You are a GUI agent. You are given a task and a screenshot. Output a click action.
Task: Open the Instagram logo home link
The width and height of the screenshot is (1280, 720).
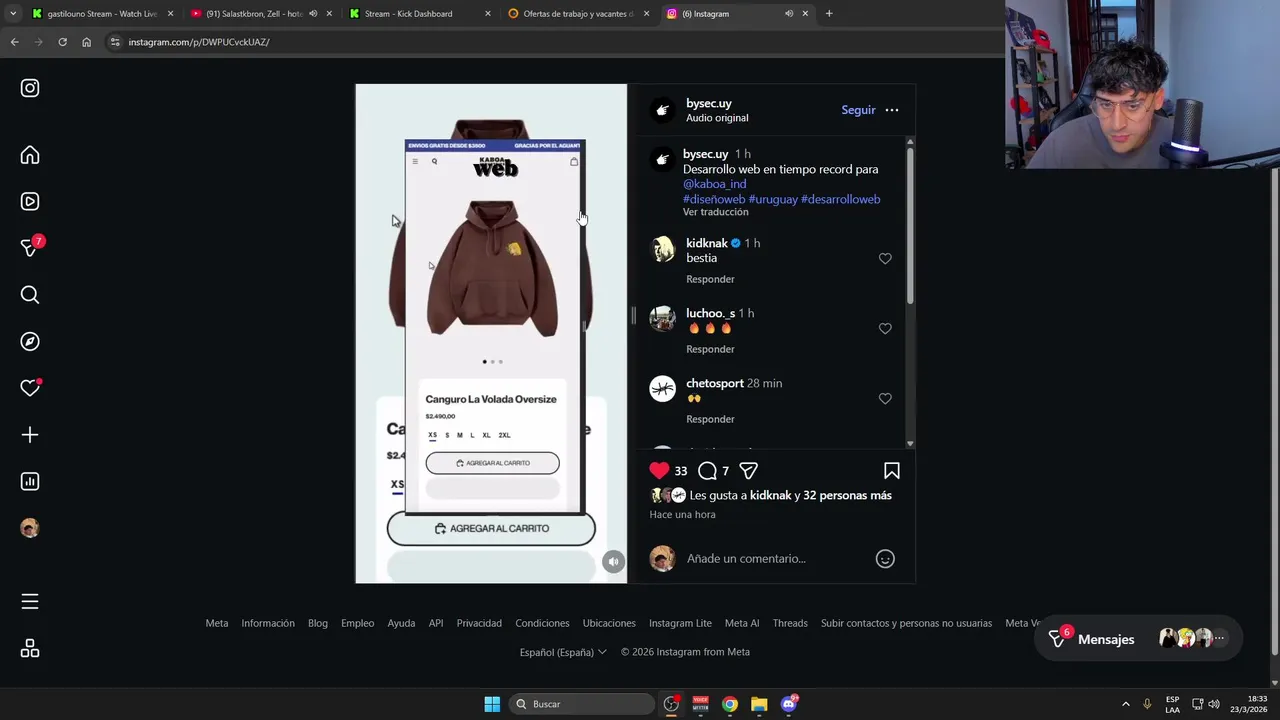pyautogui.click(x=30, y=88)
